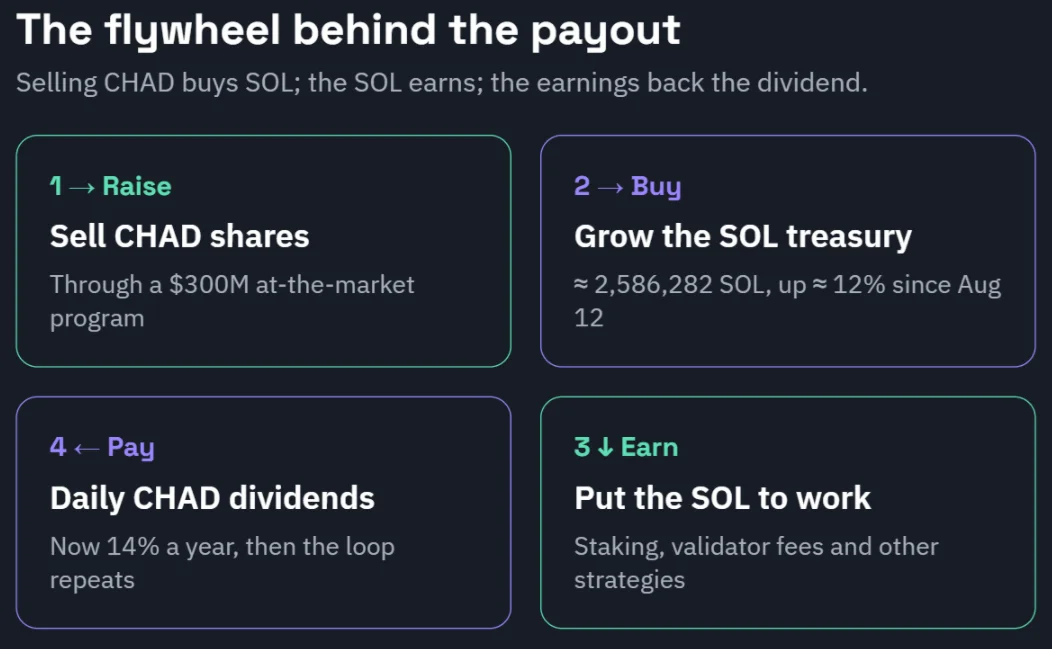The height and width of the screenshot is (649, 1052).
Task: Select the Put the SOL to work heading
Action: (x=723, y=498)
